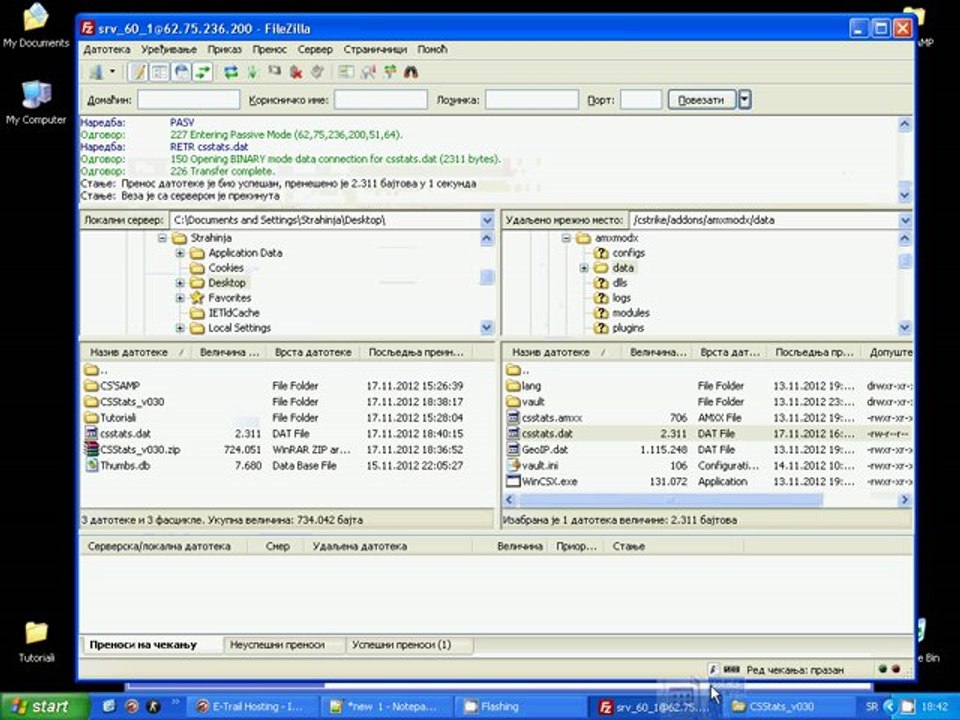Click the cancel current operation icon

274,72
